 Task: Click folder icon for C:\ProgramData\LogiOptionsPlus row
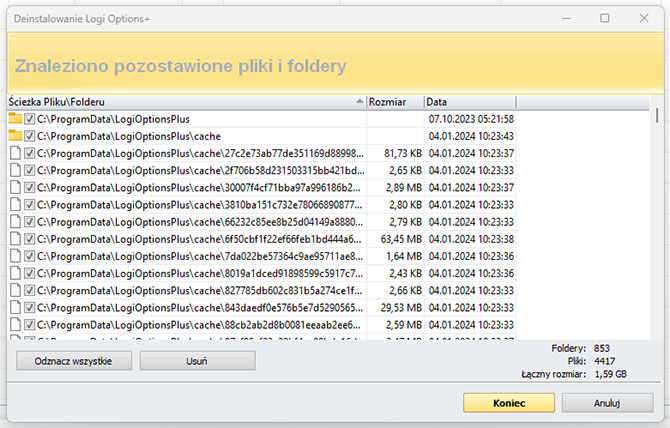pos(15,119)
